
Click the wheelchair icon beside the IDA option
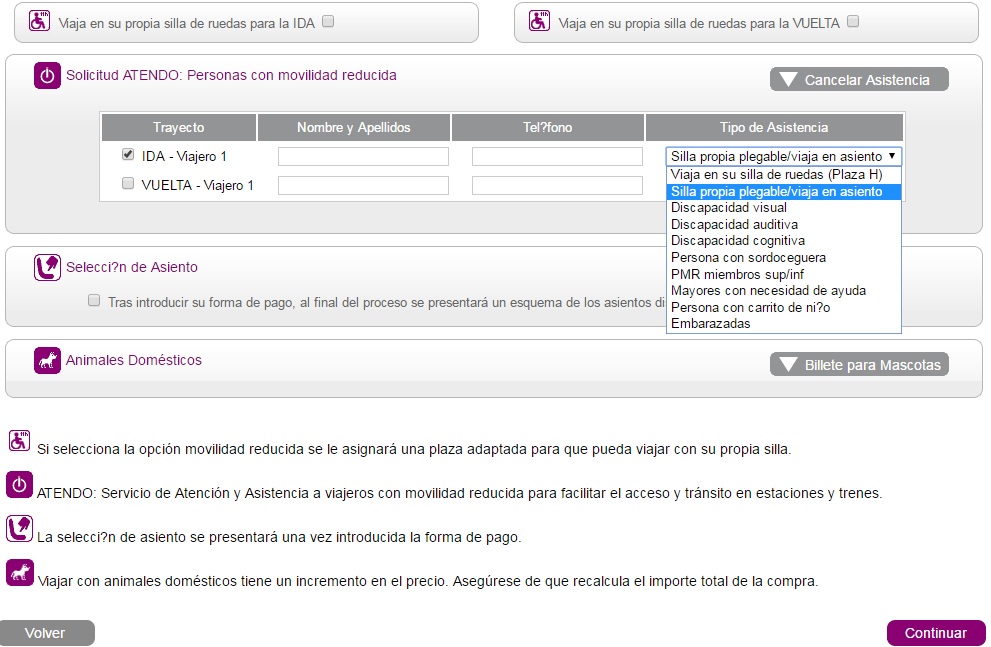point(39,21)
